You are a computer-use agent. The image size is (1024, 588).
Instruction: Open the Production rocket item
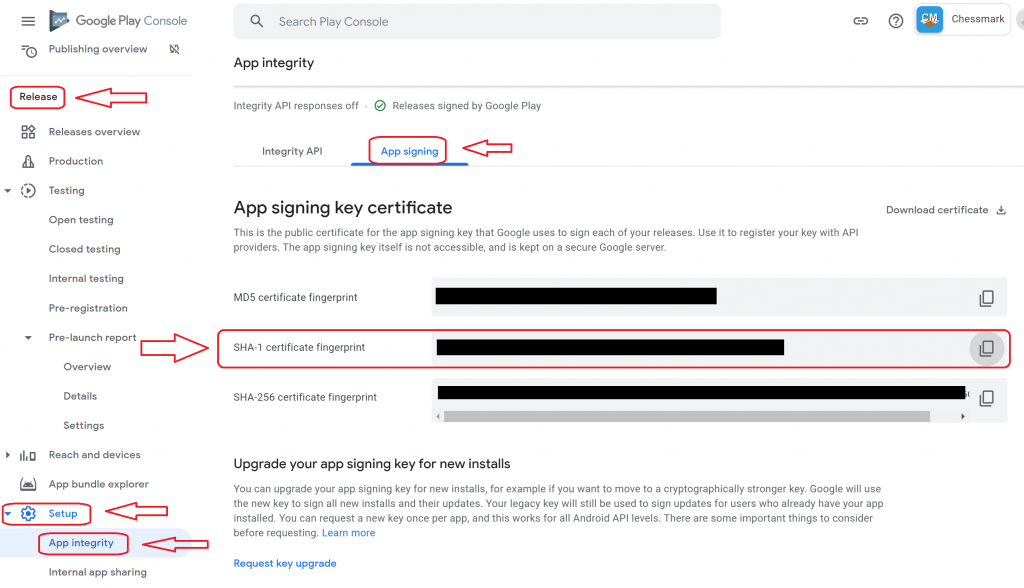76,161
